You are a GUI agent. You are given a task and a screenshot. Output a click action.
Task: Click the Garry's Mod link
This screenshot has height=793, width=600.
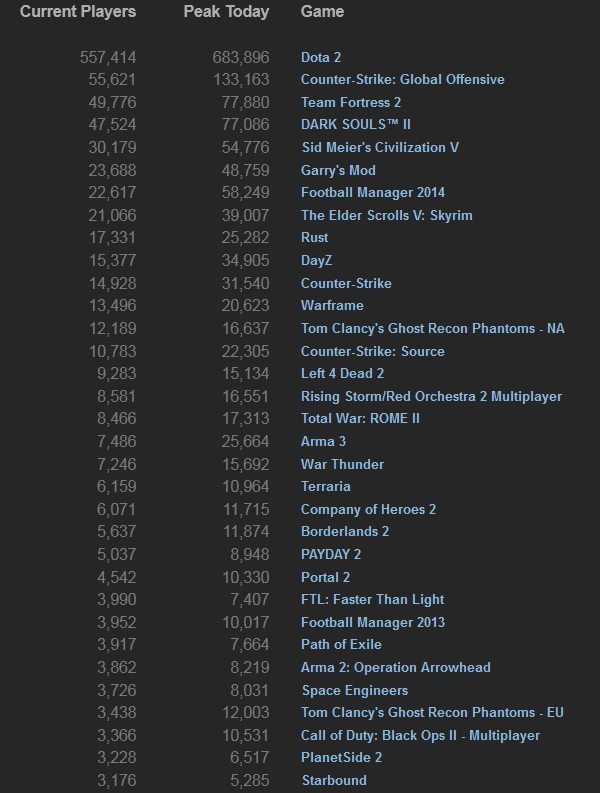point(338,170)
